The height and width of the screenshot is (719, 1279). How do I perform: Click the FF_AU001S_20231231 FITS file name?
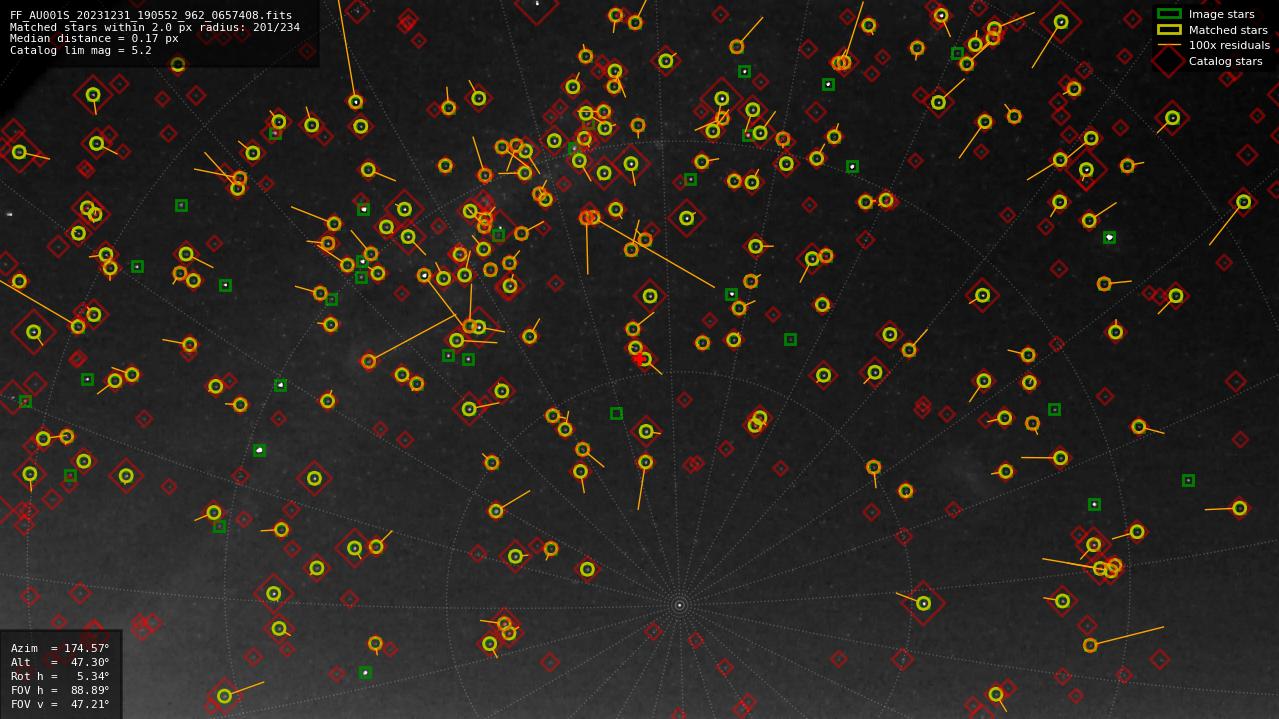pos(151,15)
